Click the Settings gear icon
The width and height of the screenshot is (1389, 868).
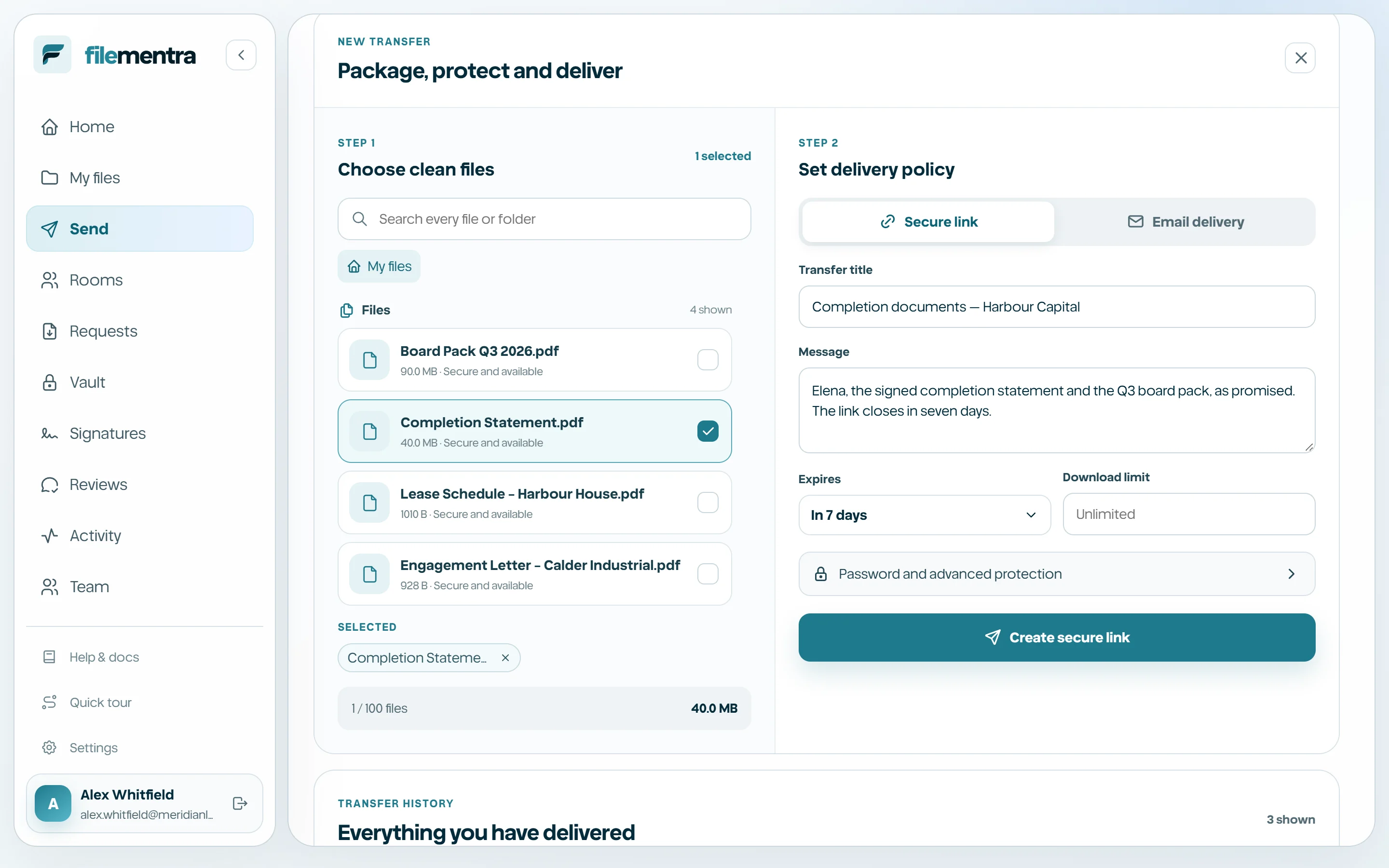pyautogui.click(x=49, y=747)
